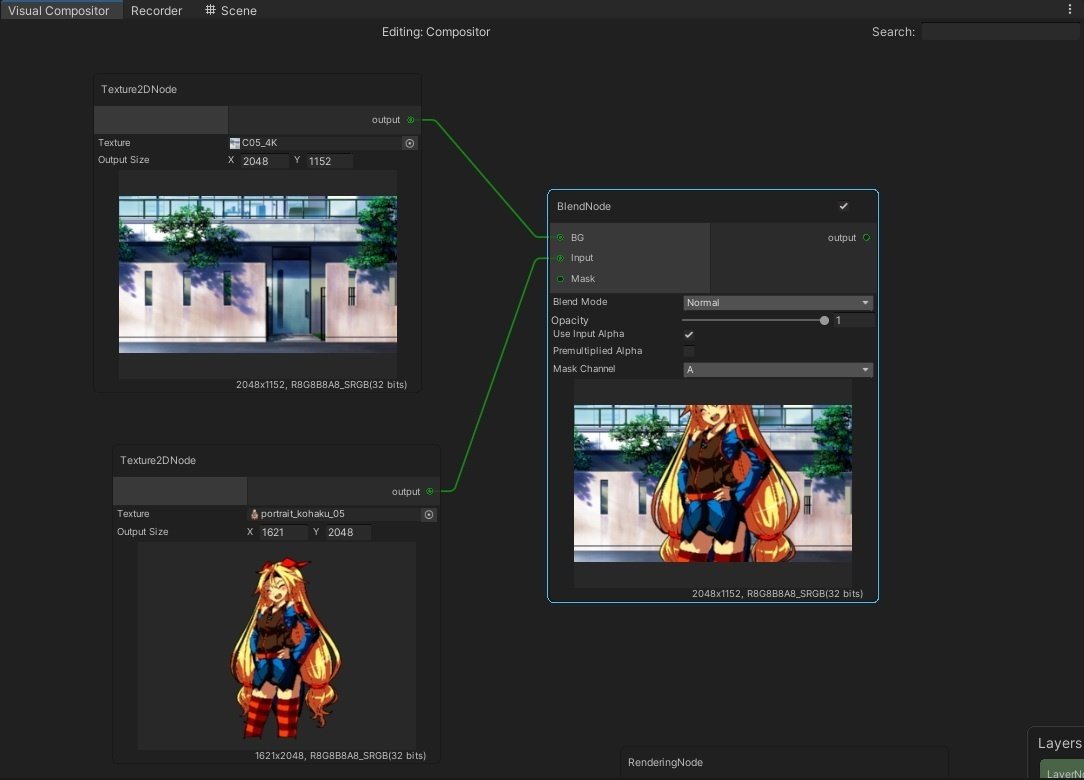Click the 'Output Size' label in the portrait_kohaku_05 node
1084x780 pixels.
142,532
